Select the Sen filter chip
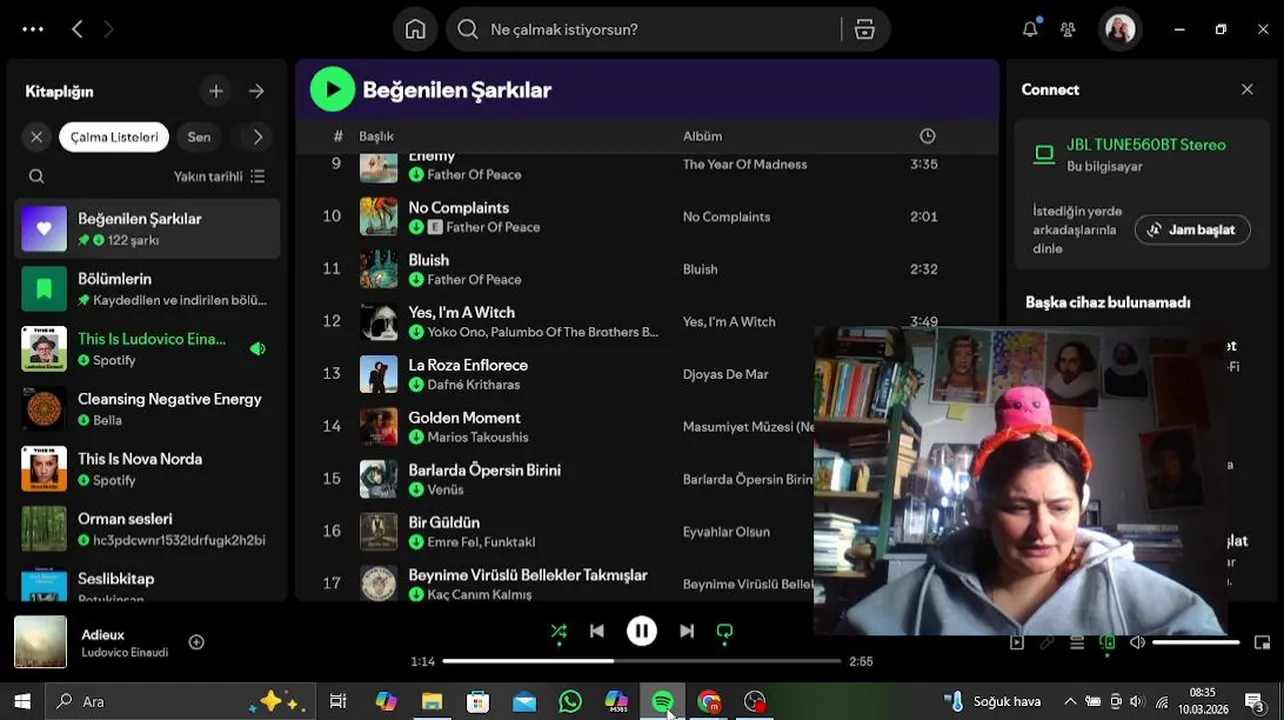 coord(199,137)
